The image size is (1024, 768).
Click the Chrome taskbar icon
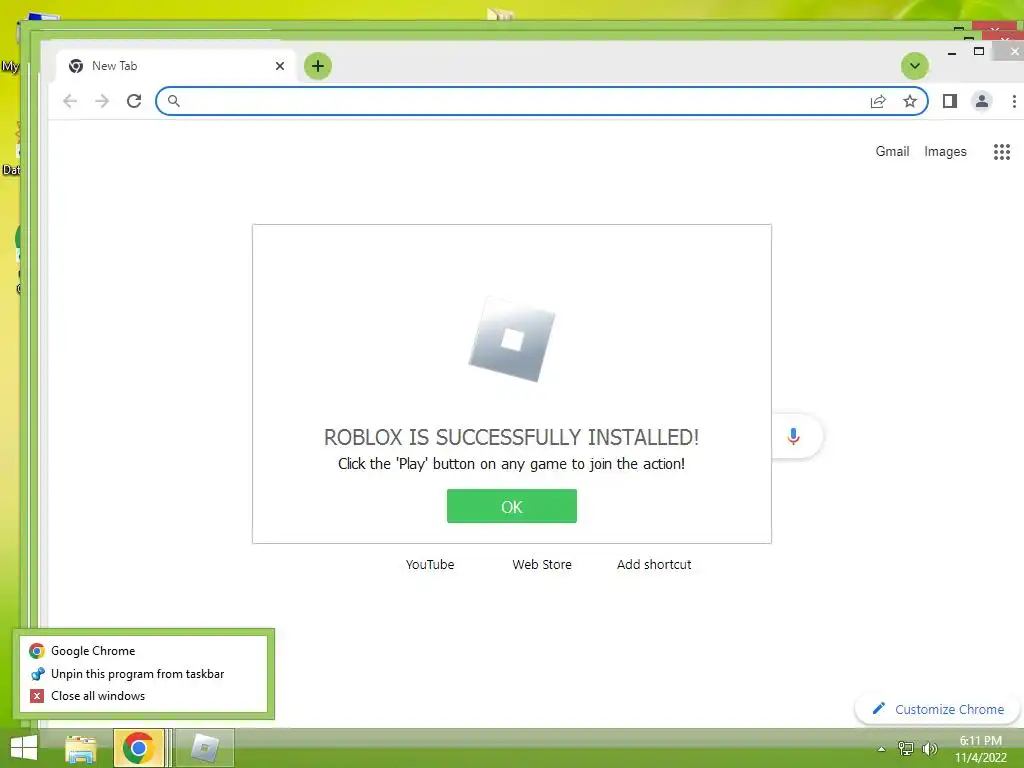138,748
